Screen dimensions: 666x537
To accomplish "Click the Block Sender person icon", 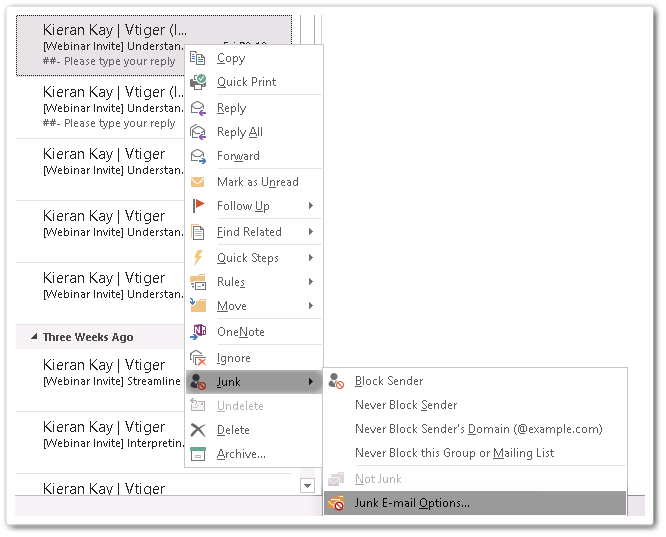I will tap(336, 381).
